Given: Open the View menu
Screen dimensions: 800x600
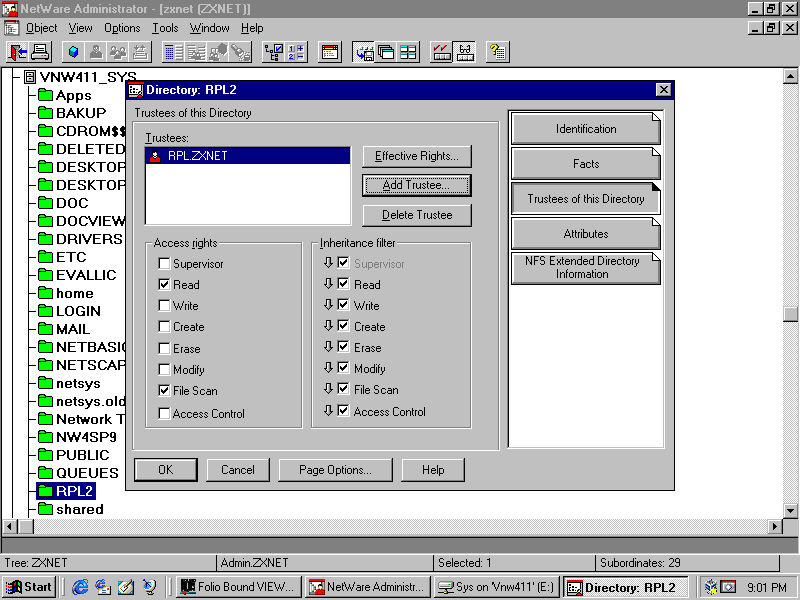Looking at the screenshot, I should pyautogui.click(x=81, y=28).
